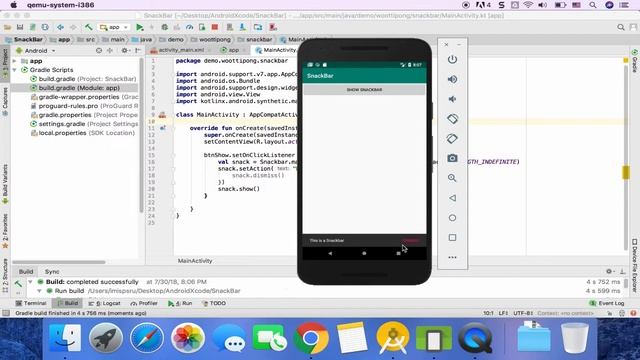The width and height of the screenshot is (640, 360).
Task: Tap the red snackbar action text
Action: coord(411,240)
